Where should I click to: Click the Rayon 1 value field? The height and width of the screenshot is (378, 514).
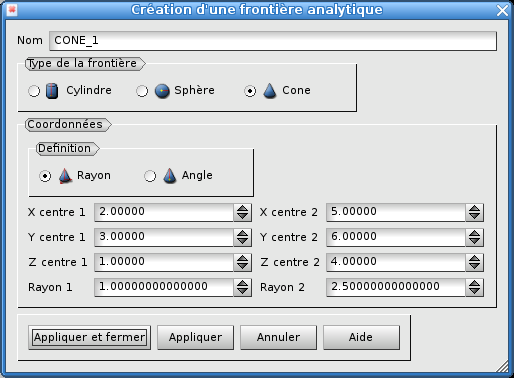tap(164, 287)
